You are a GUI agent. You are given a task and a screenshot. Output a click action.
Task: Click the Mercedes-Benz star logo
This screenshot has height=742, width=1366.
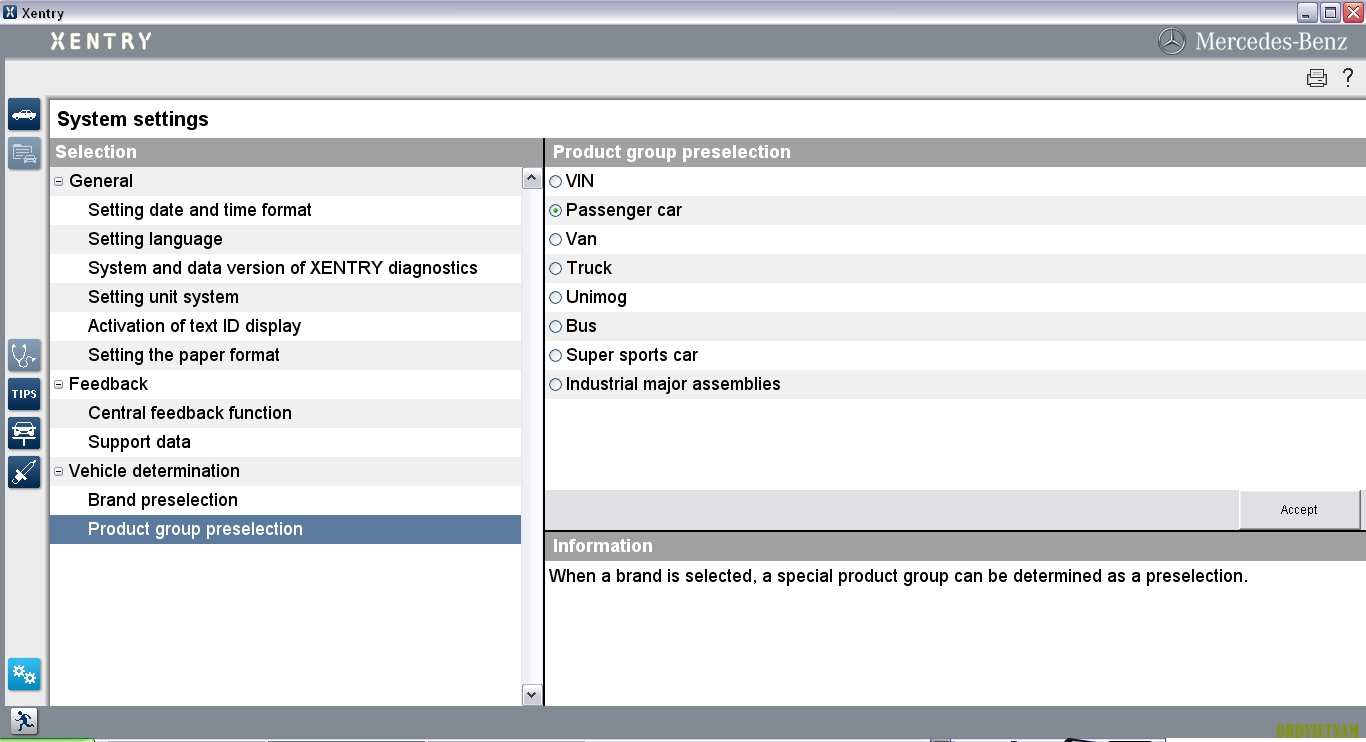point(1171,41)
